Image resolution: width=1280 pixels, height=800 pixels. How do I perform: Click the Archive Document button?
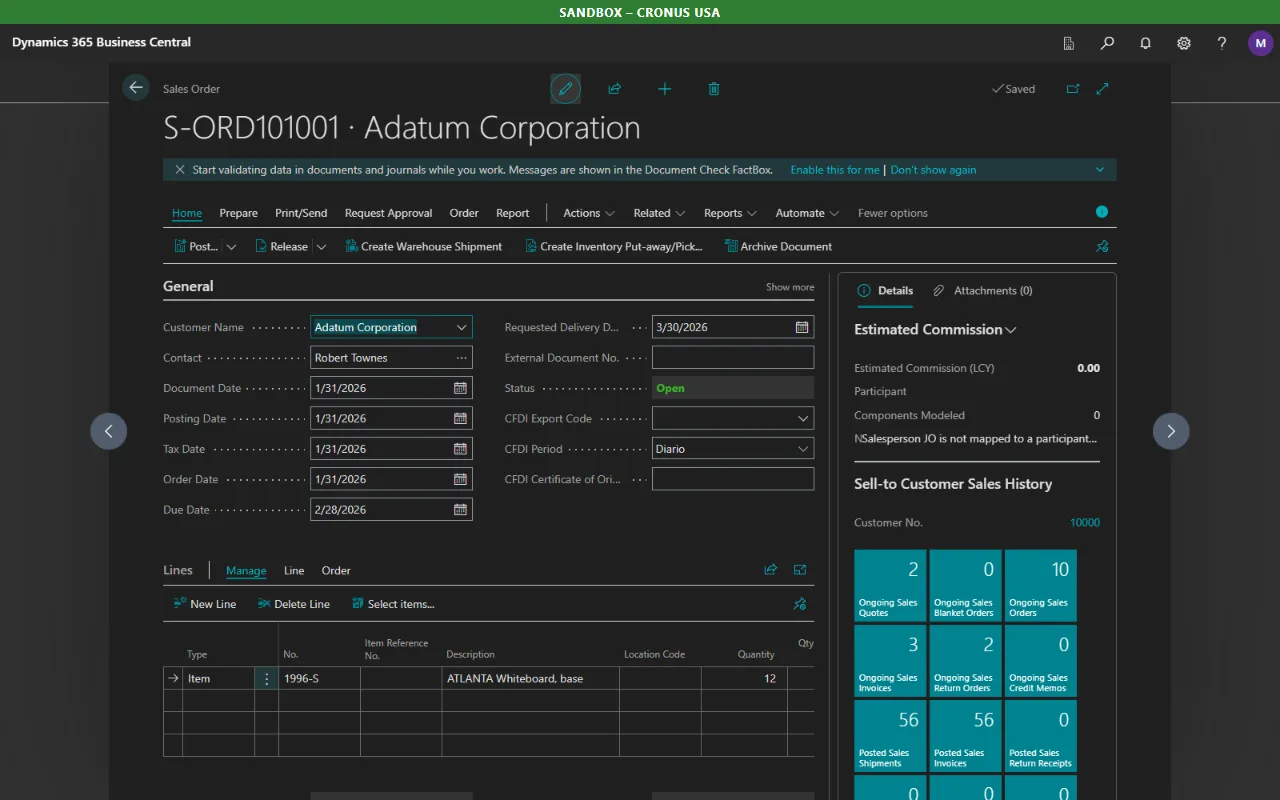pos(779,247)
